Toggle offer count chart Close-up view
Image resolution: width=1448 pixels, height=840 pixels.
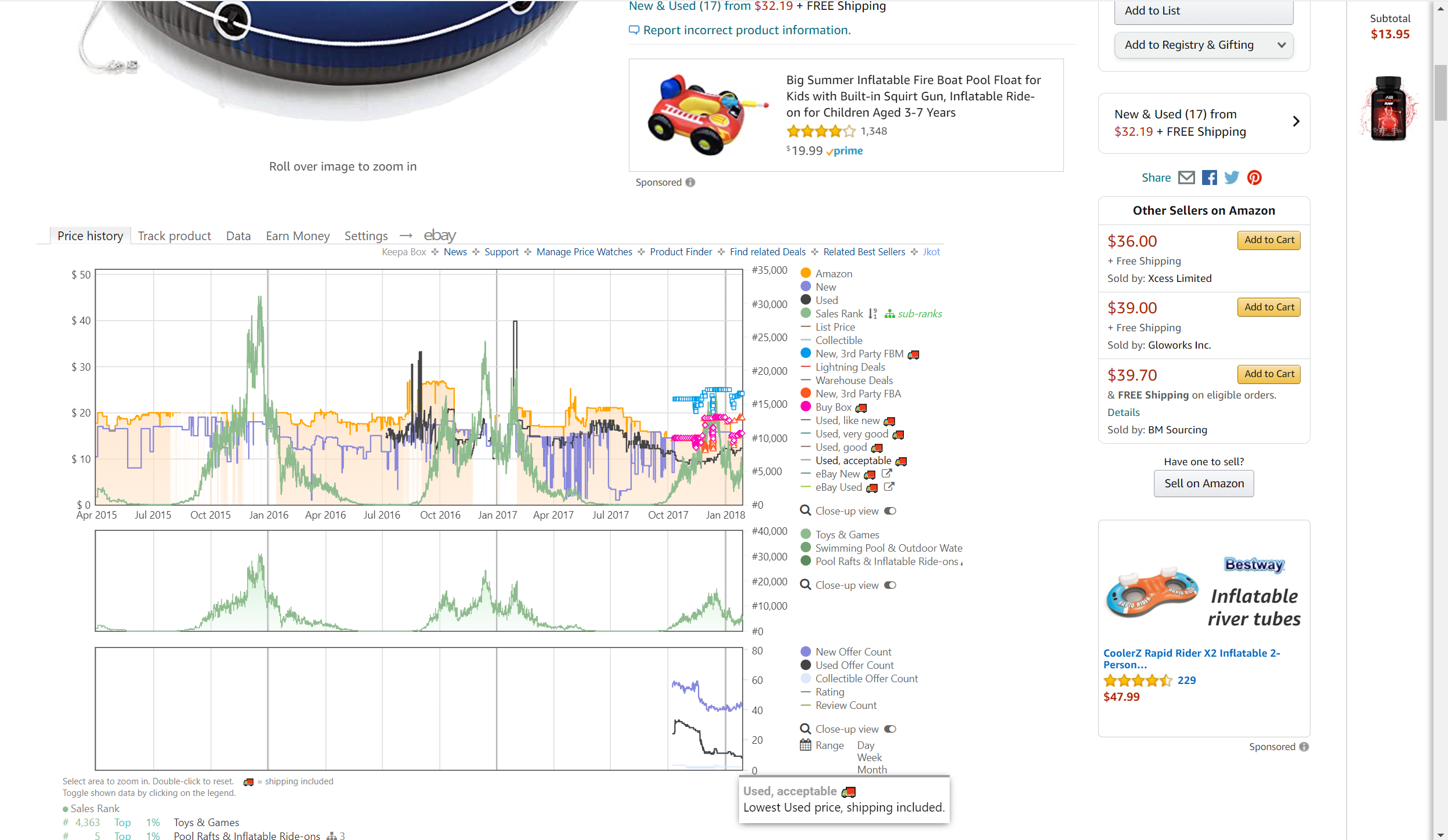coord(890,729)
